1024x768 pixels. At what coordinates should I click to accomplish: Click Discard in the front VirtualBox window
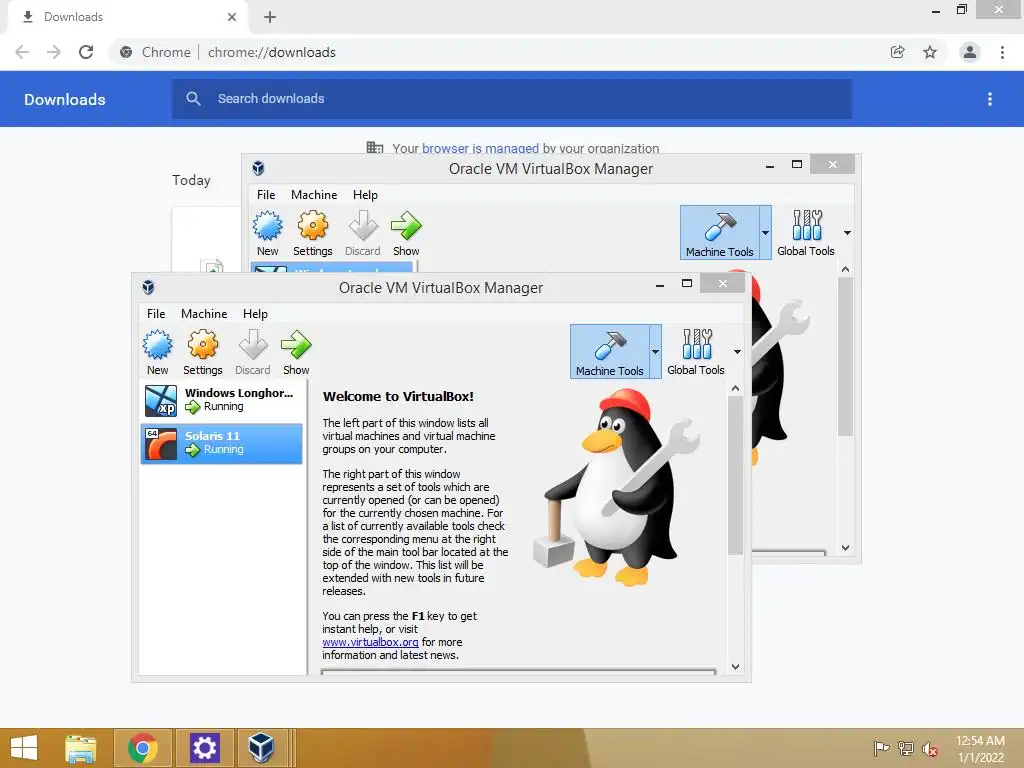click(x=253, y=353)
